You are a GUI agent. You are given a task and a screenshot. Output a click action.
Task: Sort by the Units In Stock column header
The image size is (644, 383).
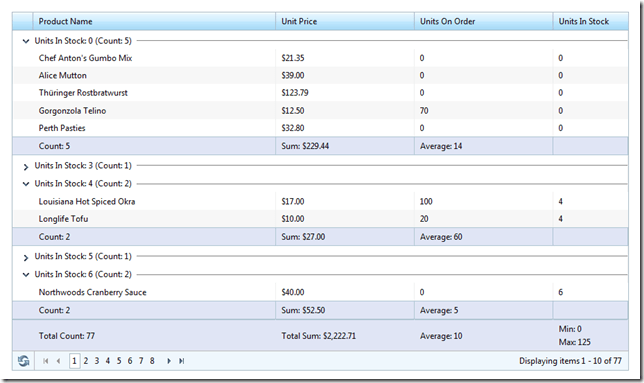(591, 21)
